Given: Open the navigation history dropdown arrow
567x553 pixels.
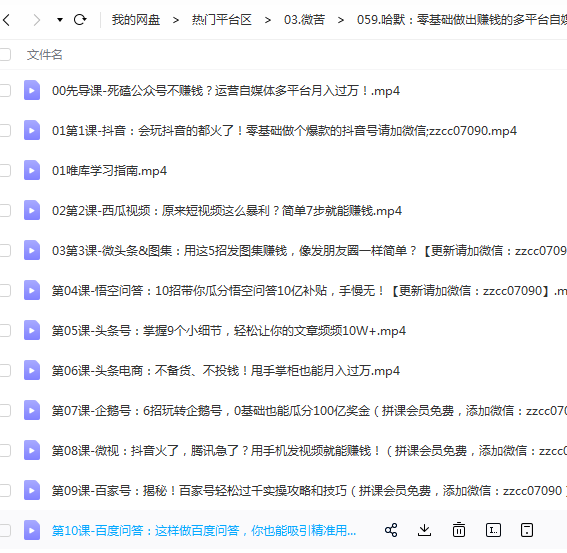Looking at the screenshot, I should 60,20.
